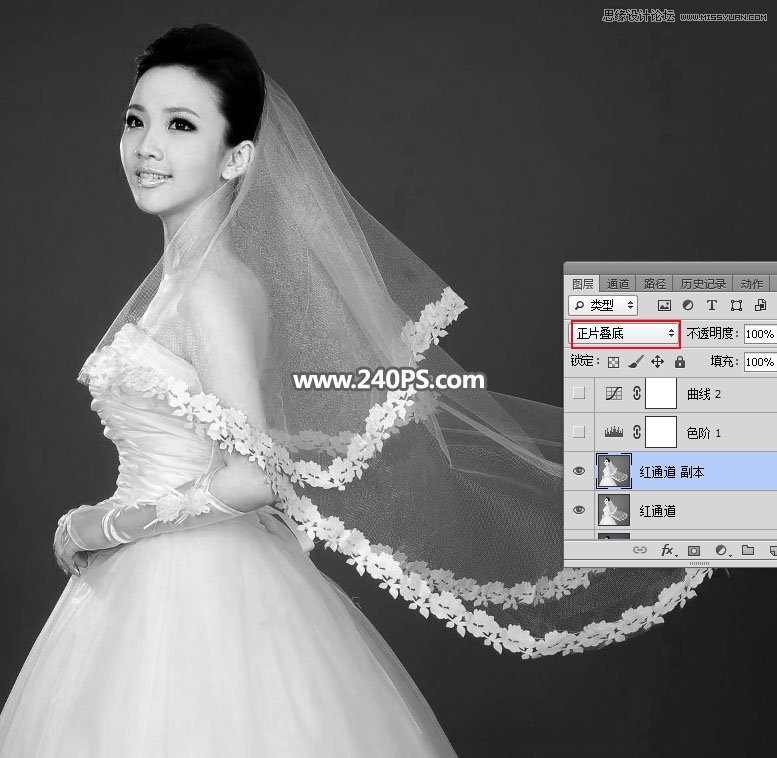Toggle lock position move icon
The image size is (777, 758).
(x=657, y=362)
